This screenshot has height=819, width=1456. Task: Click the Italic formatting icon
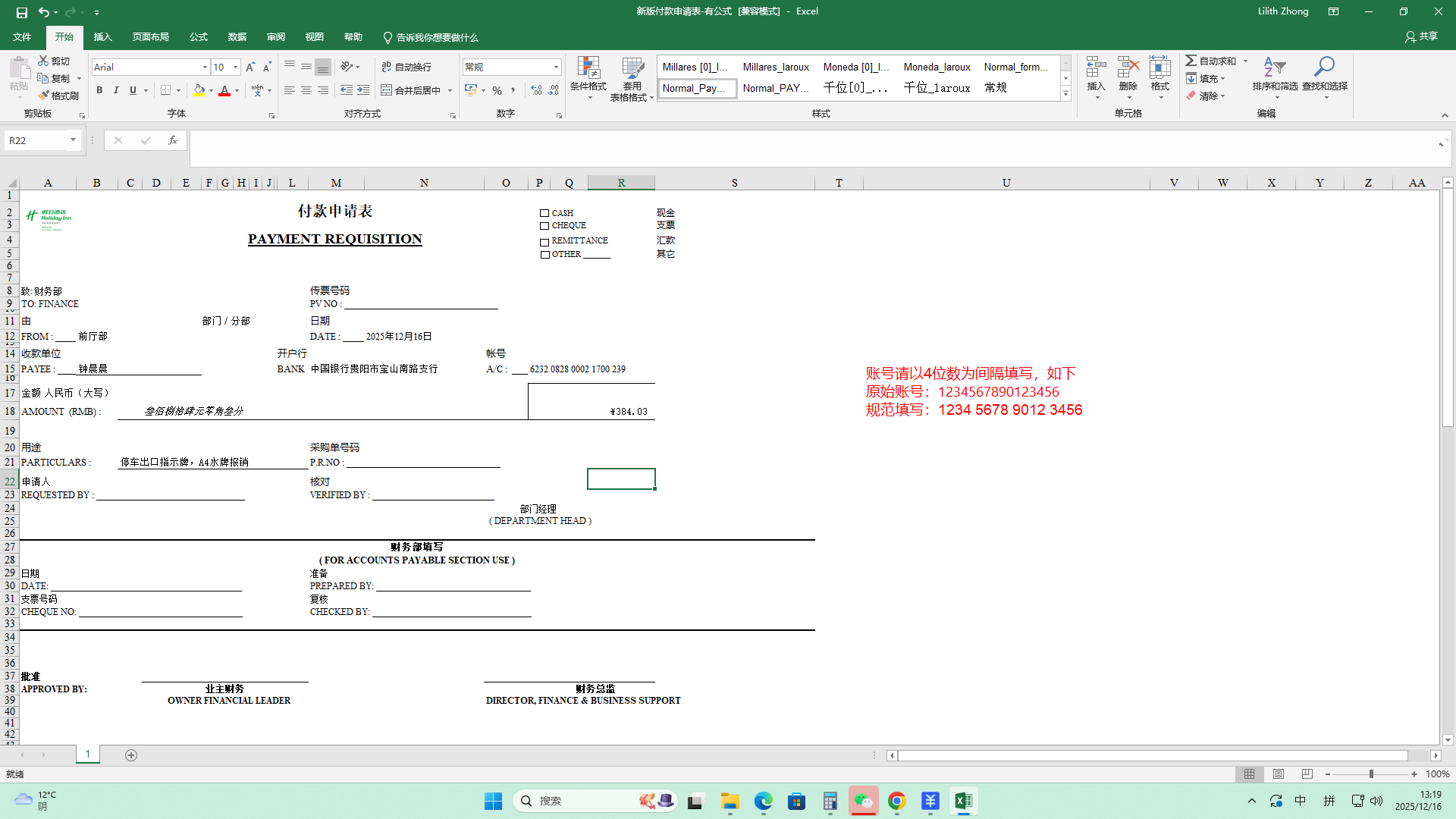[x=116, y=90]
